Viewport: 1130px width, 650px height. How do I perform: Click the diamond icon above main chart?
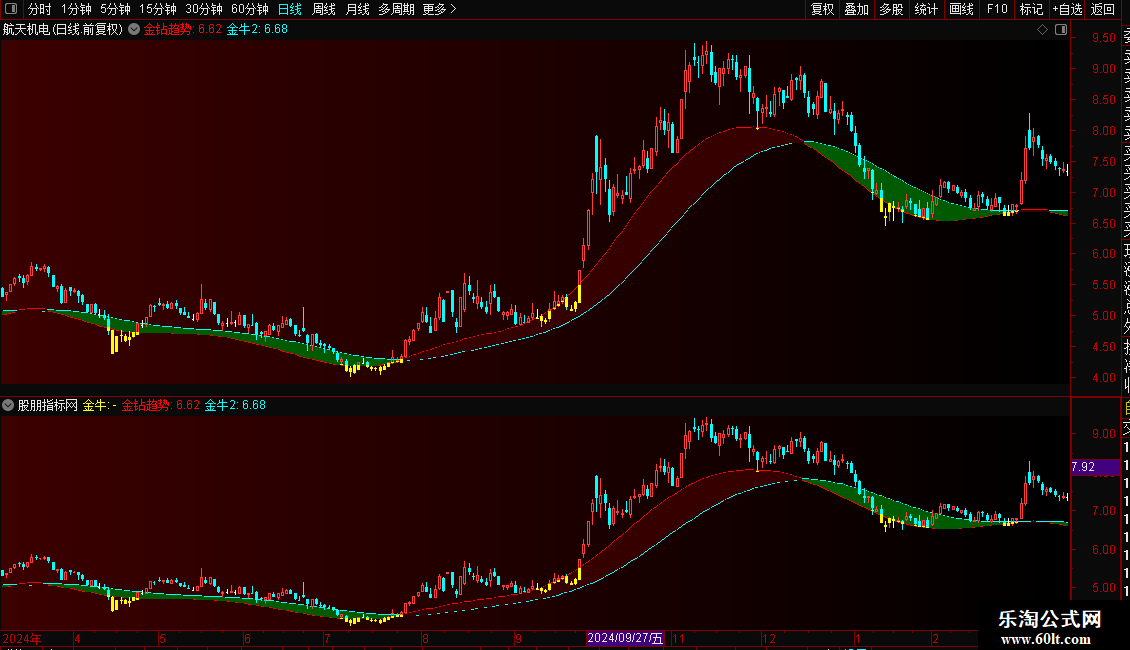point(1042,30)
